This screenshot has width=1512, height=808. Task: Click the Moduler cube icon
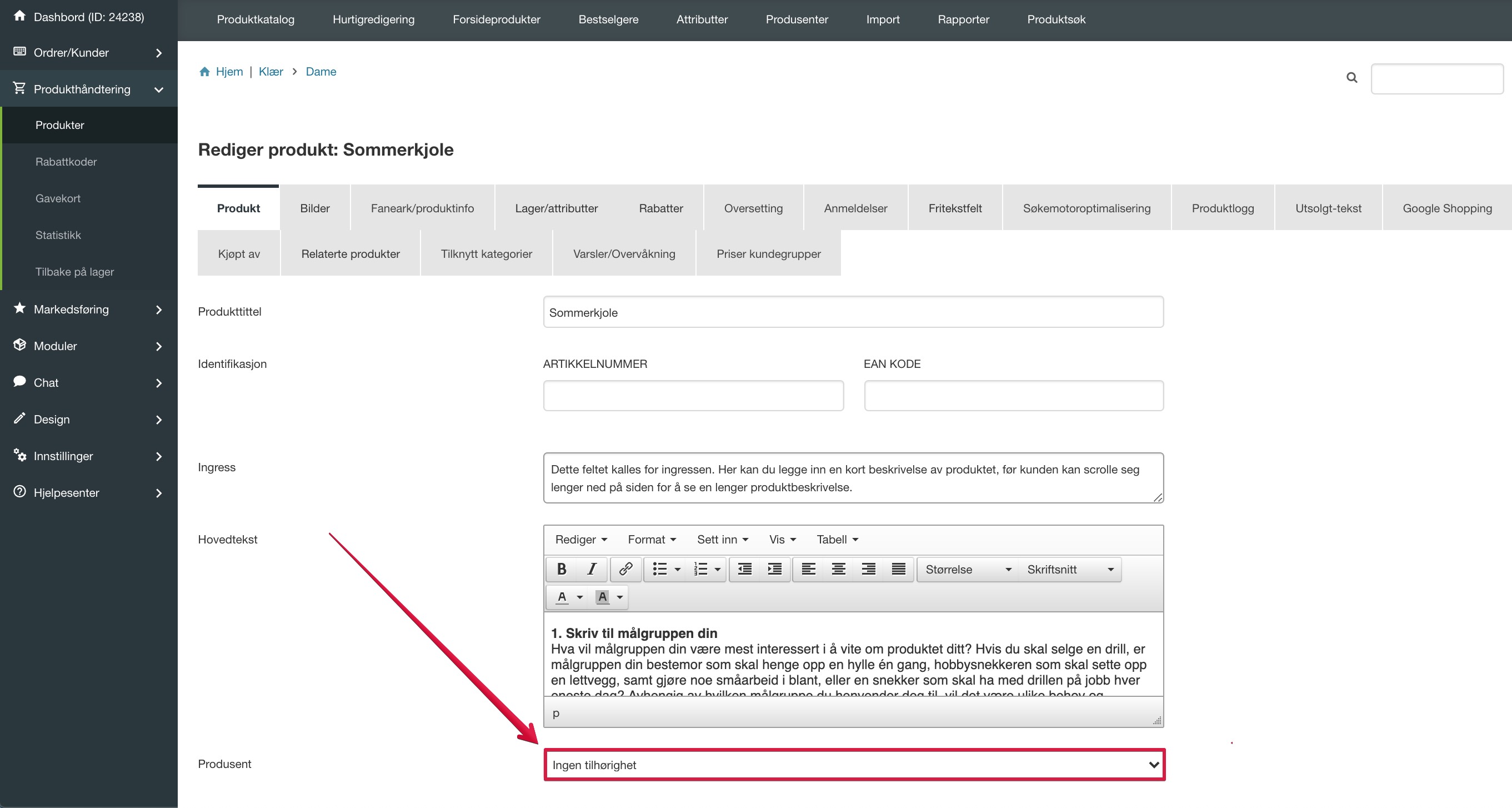19,345
